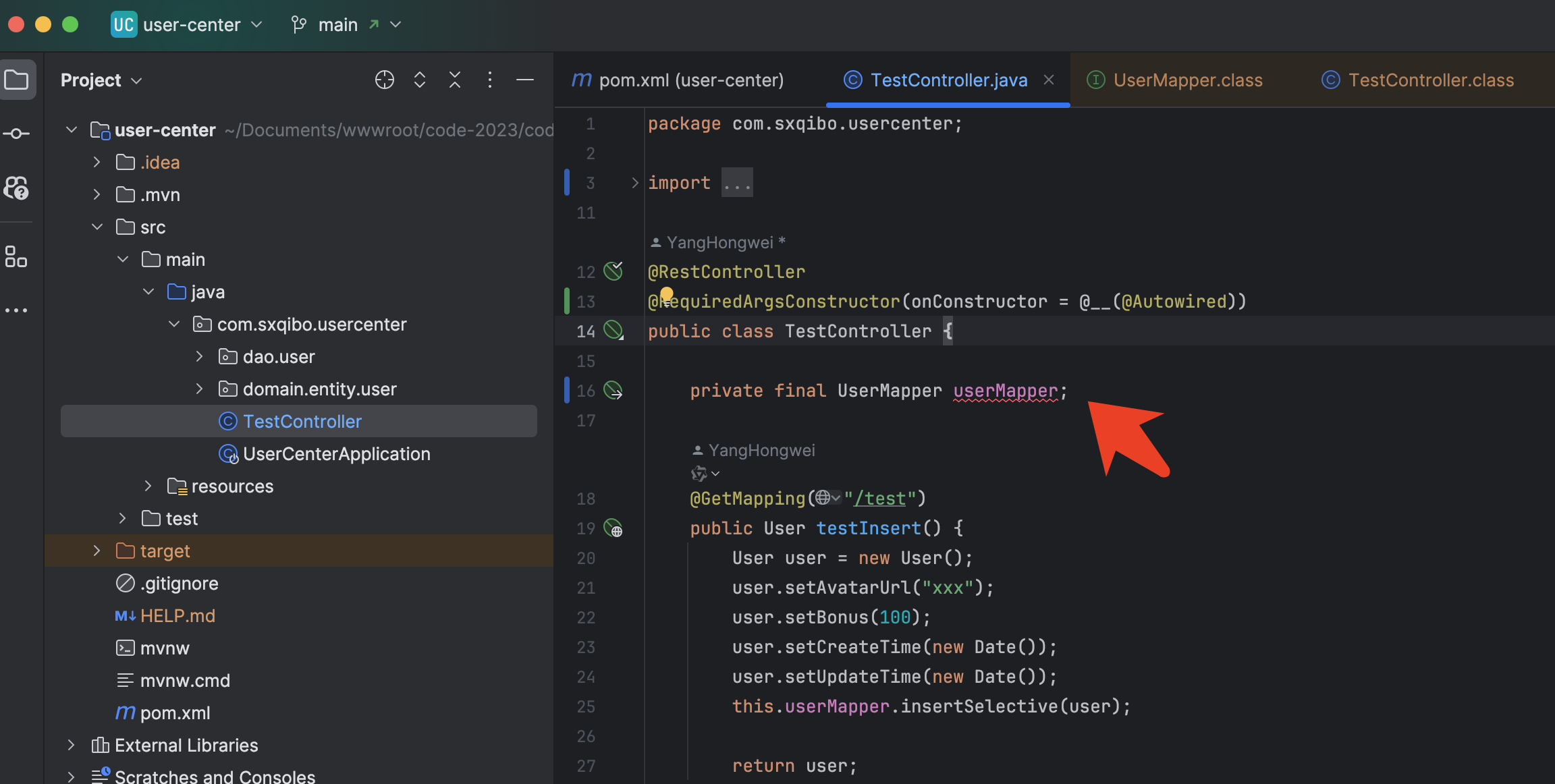Open the Project tool window folder icon
The height and width of the screenshot is (784, 1555).
17,80
